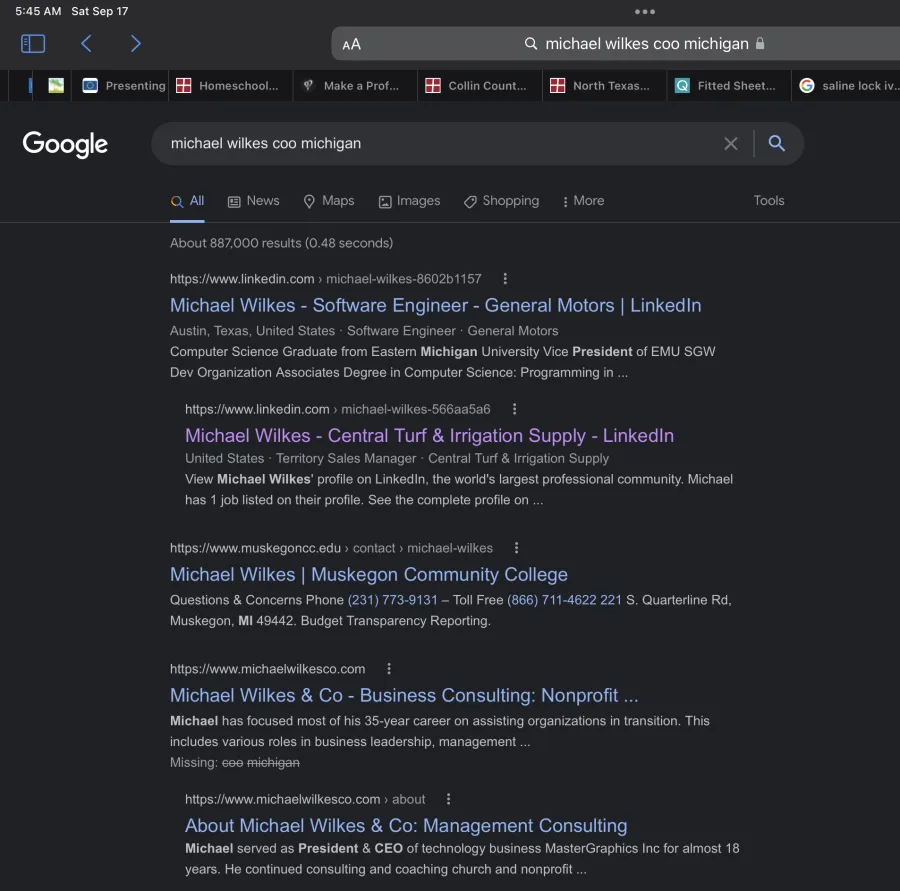This screenshot has width=900, height=891.
Task: Switch to the Make a Prof tab
Action: (x=355, y=86)
